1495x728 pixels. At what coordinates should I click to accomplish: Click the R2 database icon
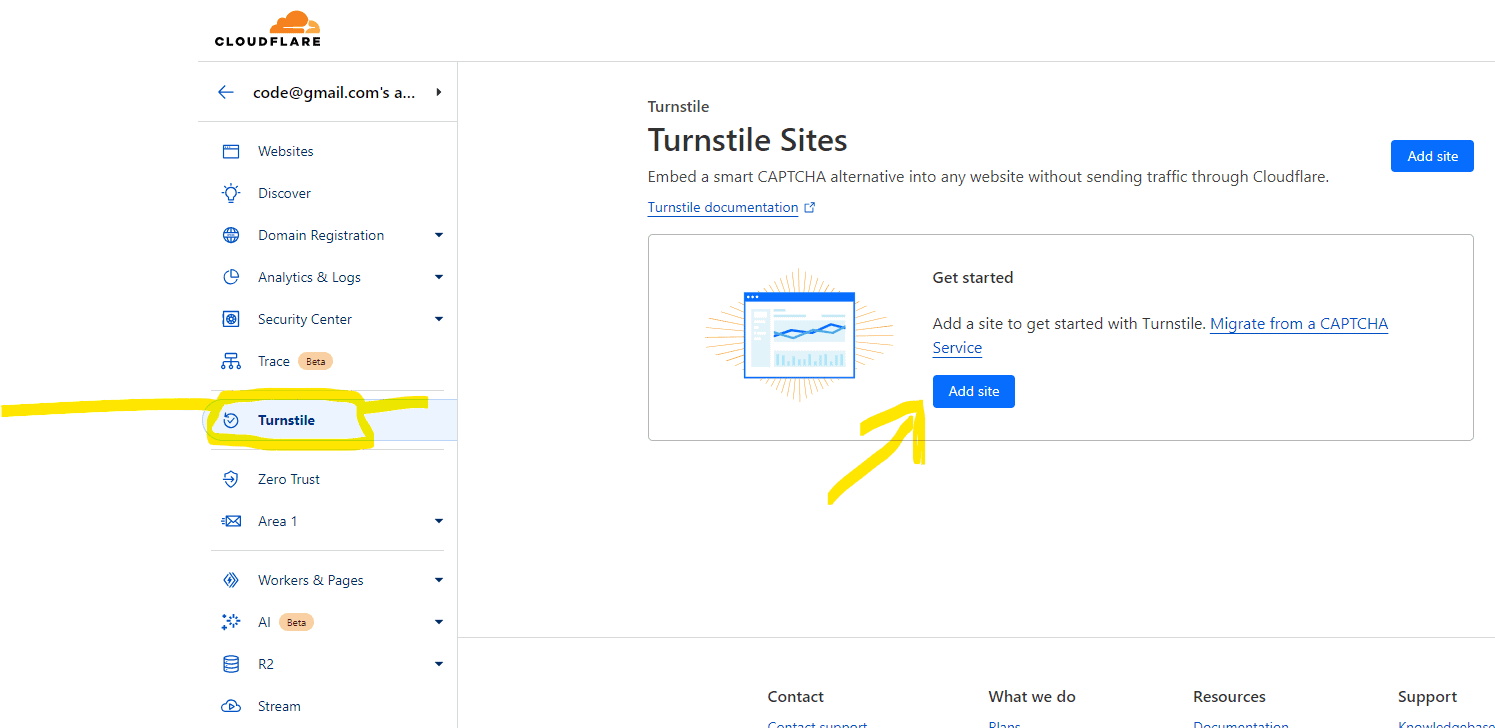231,664
